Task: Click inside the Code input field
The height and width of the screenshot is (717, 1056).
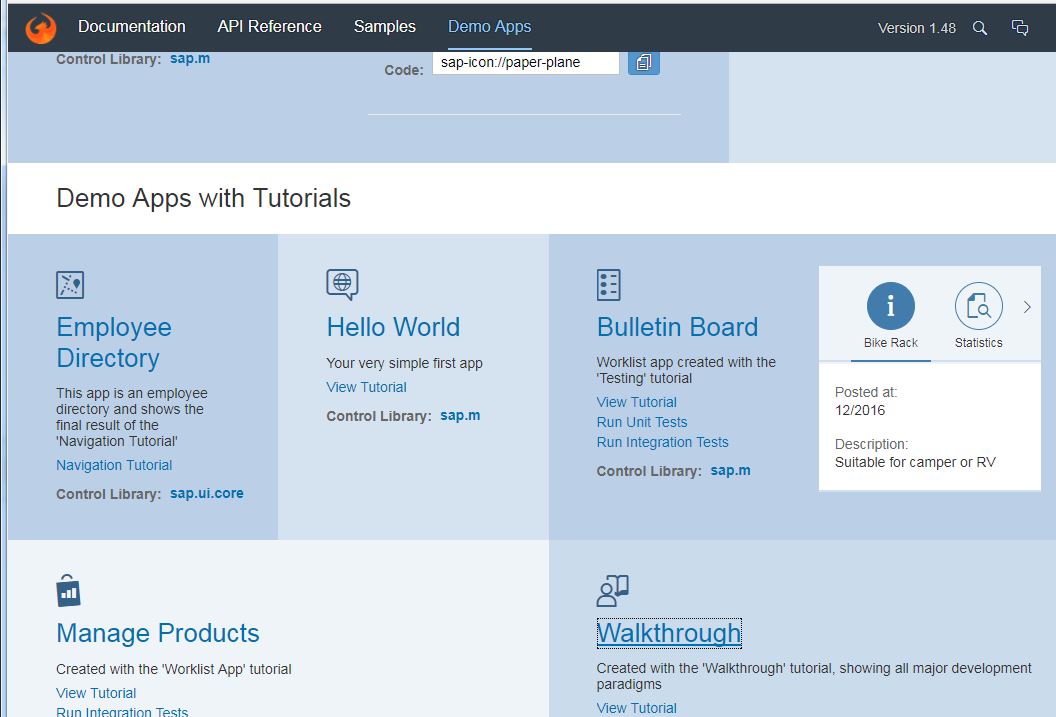Action: (x=525, y=62)
